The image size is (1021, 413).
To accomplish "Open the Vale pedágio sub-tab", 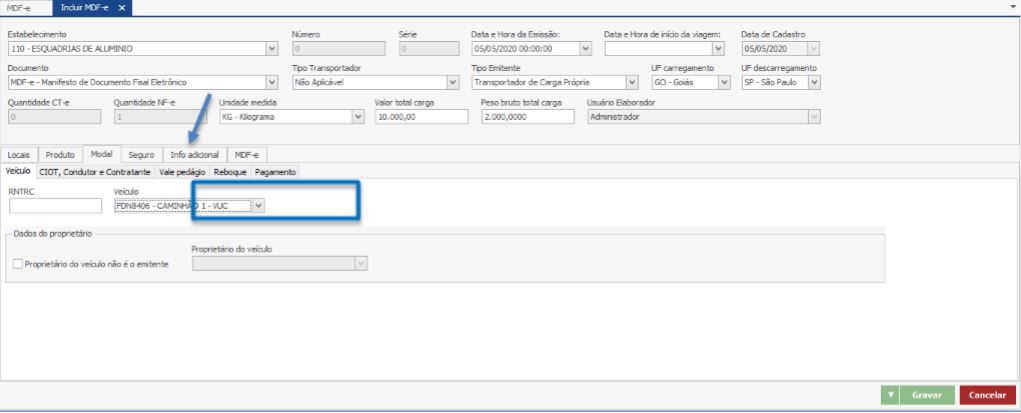I will (181, 172).
